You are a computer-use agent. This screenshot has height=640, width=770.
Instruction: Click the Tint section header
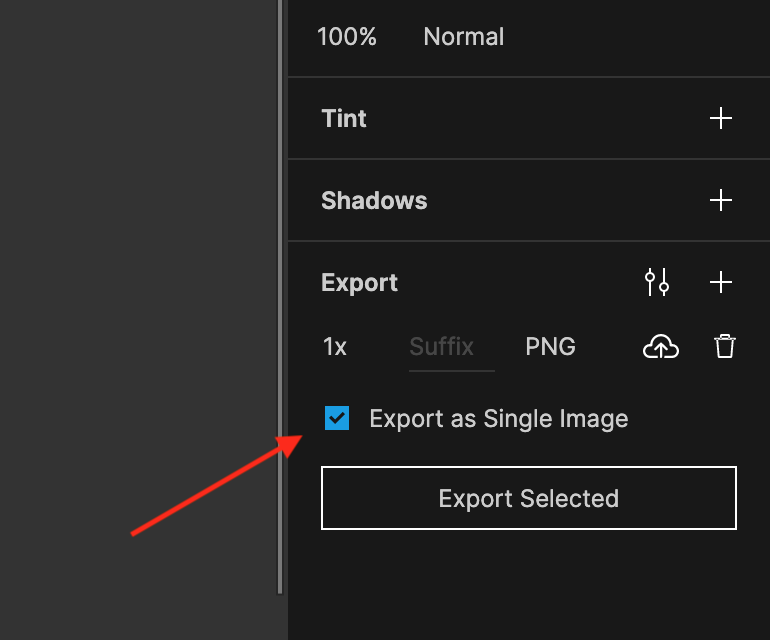point(344,118)
